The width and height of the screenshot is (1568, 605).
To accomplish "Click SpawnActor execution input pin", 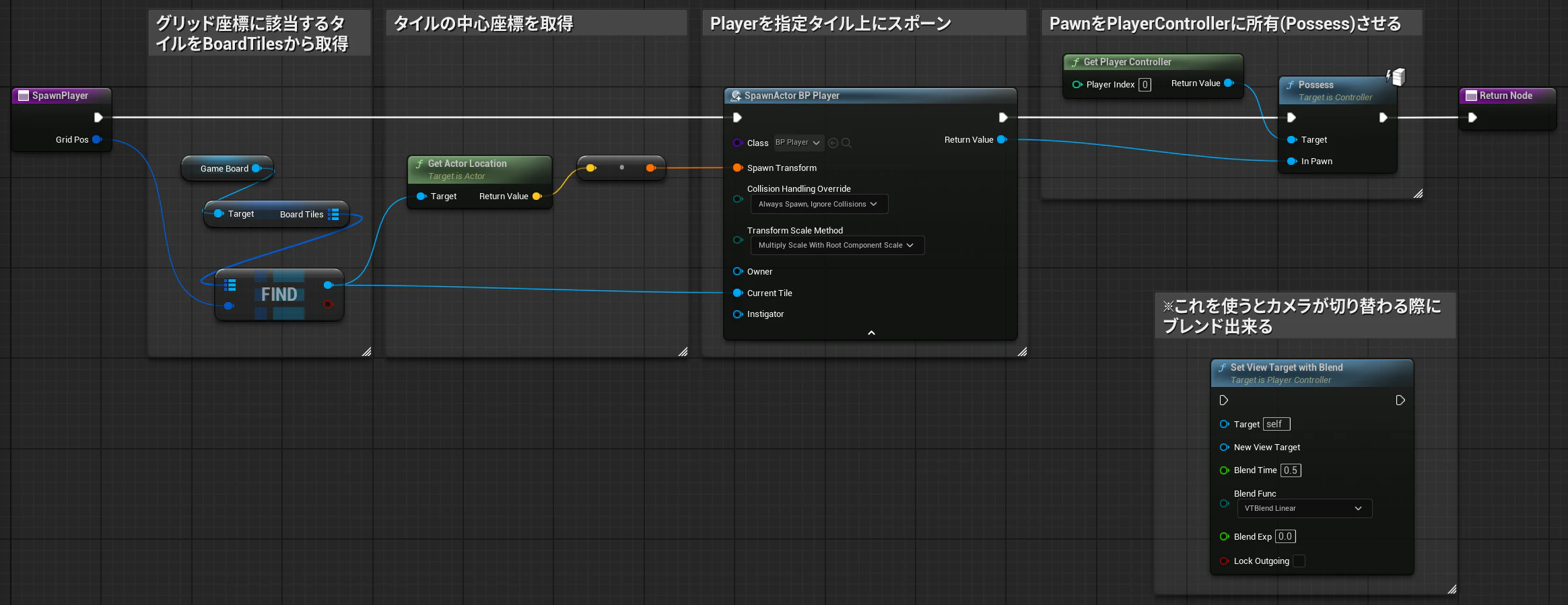I will coord(737,118).
